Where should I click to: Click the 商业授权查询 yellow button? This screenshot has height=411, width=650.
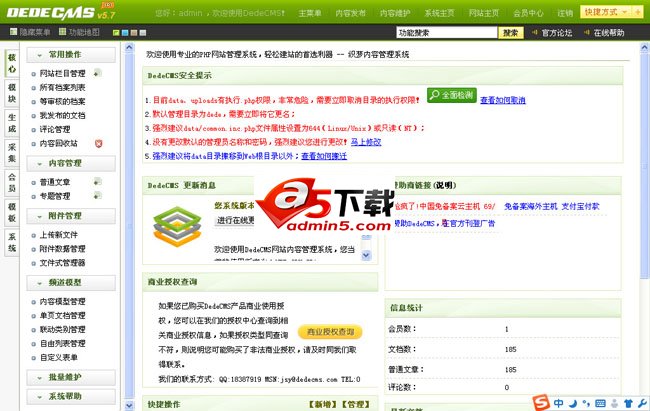[x=330, y=332]
